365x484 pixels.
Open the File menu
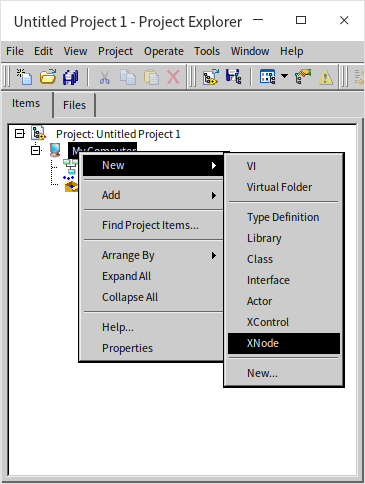click(15, 51)
